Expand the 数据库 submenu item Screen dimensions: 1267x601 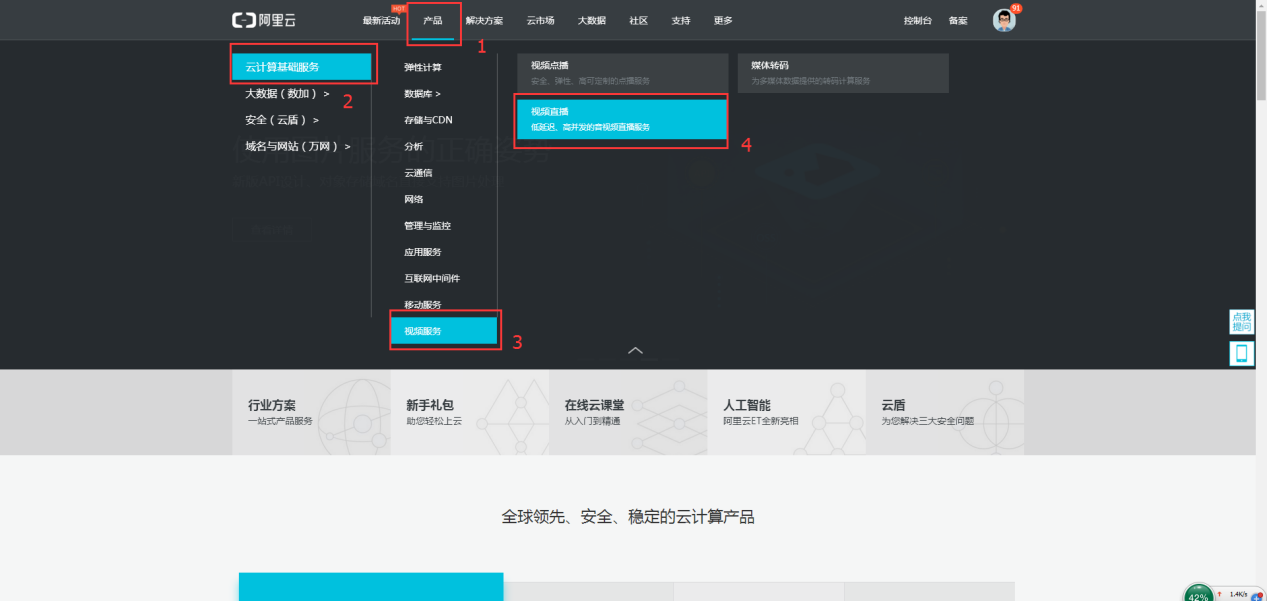(x=422, y=94)
